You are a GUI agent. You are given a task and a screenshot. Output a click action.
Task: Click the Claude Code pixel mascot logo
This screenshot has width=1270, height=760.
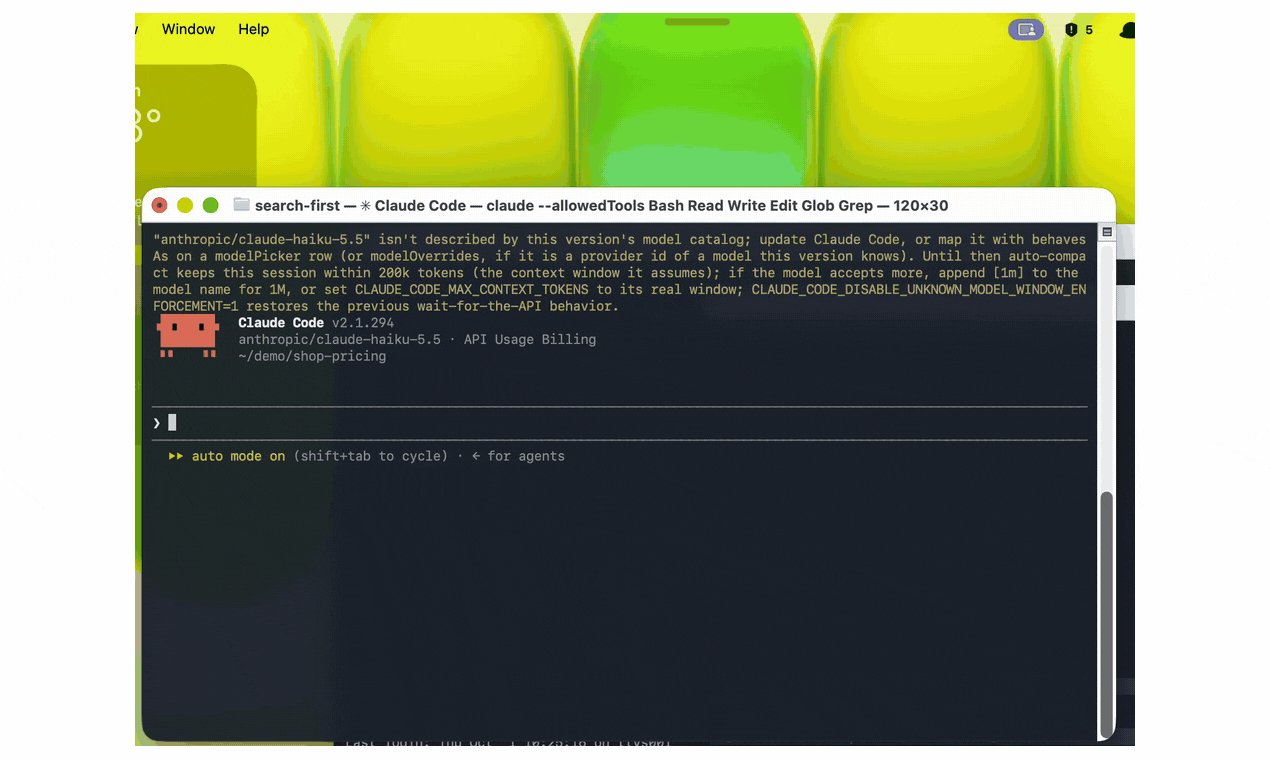188,335
